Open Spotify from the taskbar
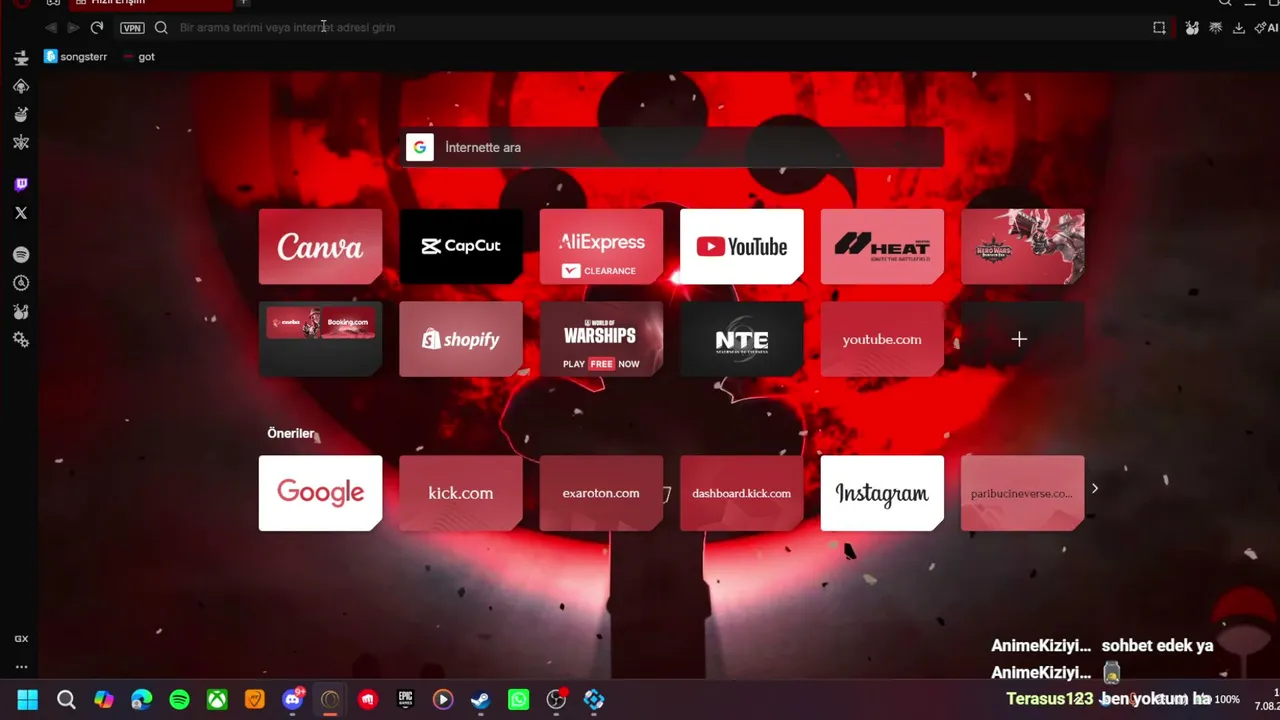The height and width of the screenshot is (720, 1280). click(x=180, y=700)
